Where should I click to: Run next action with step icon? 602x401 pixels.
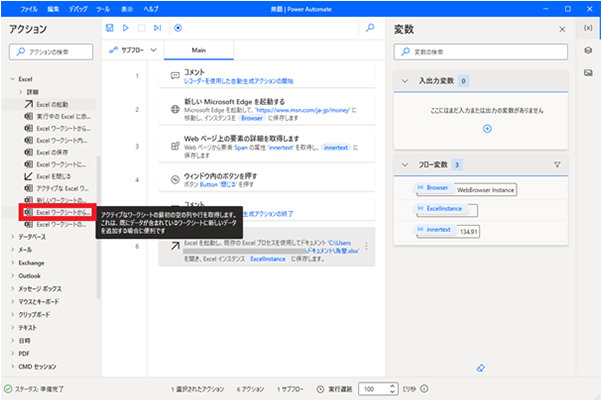pos(157,28)
